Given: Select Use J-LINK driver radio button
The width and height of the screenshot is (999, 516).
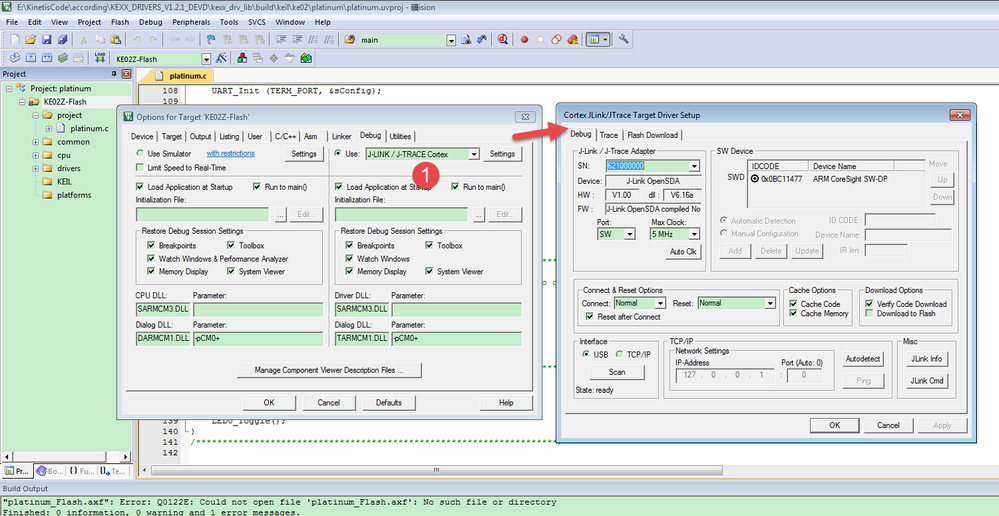Looking at the screenshot, I should pos(338,154).
